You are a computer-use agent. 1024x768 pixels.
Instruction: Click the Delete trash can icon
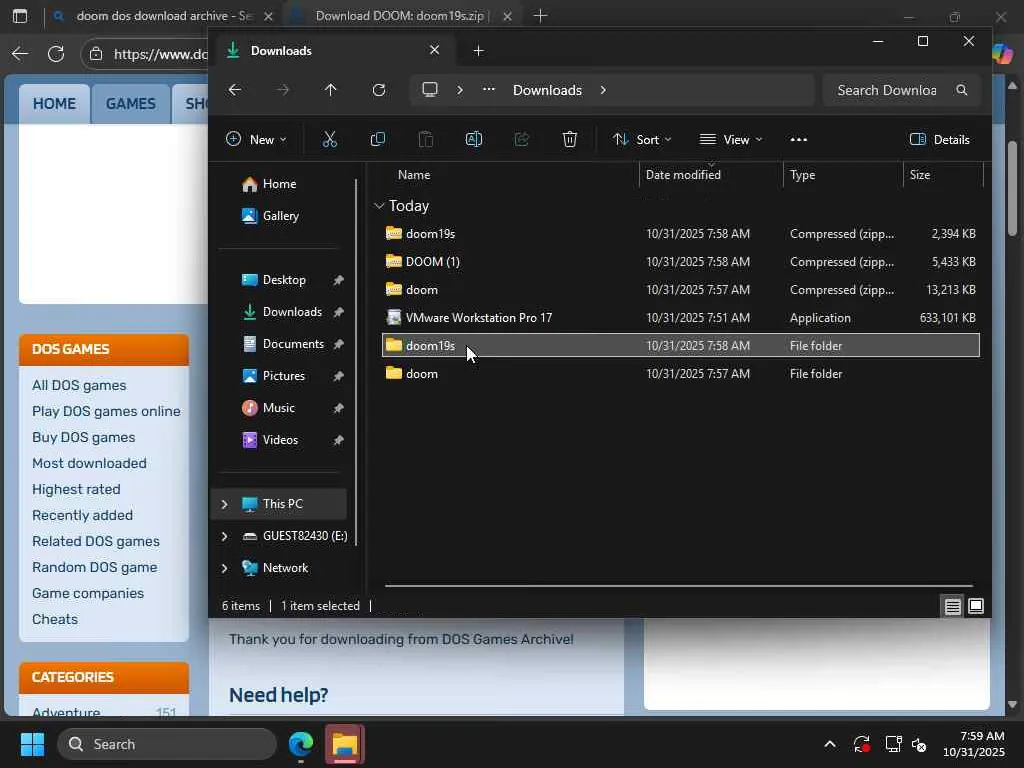569,139
